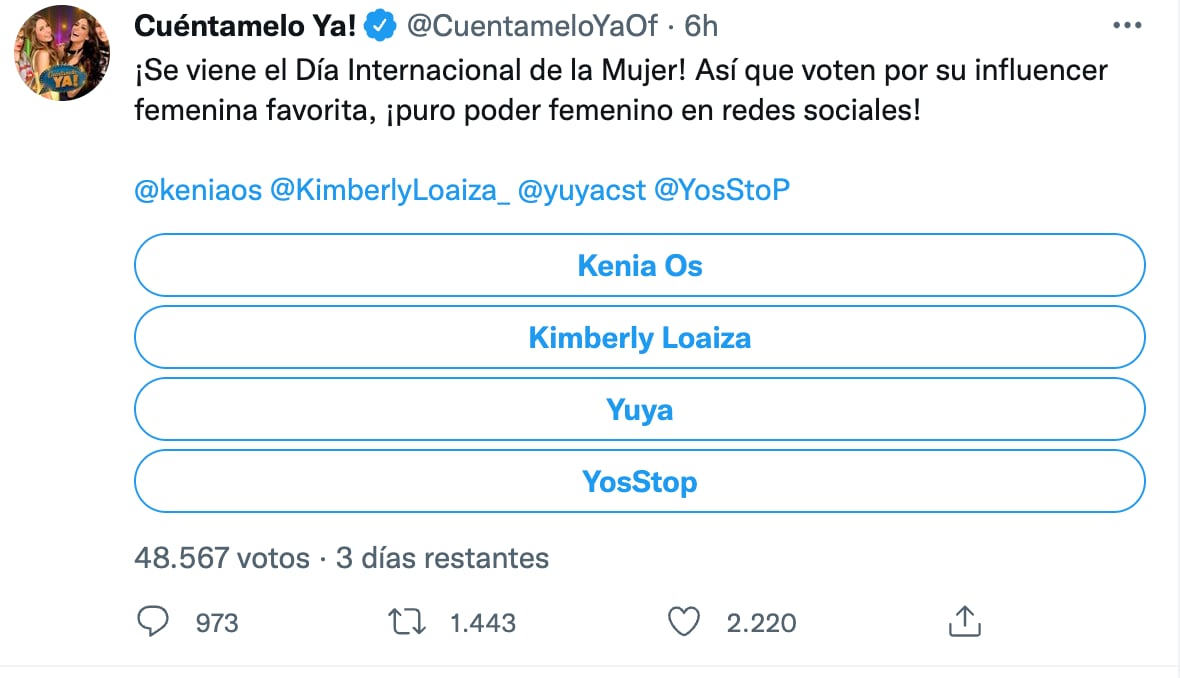Click the reply count showing 973

coord(216,623)
